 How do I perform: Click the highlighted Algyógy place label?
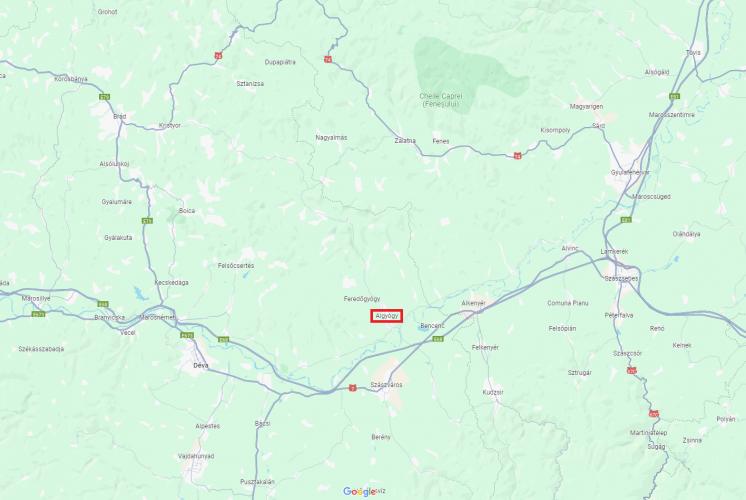(387, 316)
